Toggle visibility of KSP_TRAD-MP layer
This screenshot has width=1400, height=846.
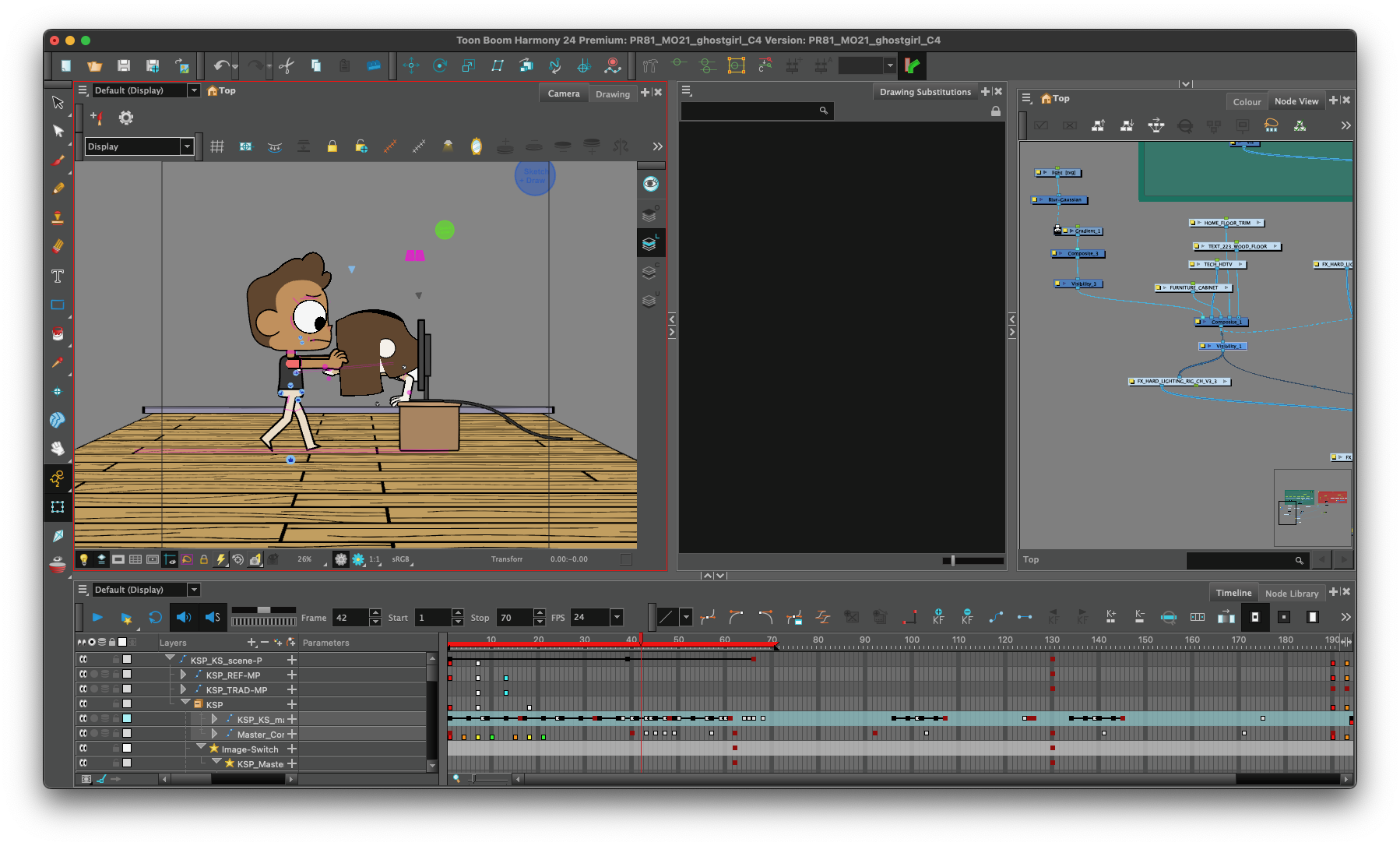click(x=83, y=689)
